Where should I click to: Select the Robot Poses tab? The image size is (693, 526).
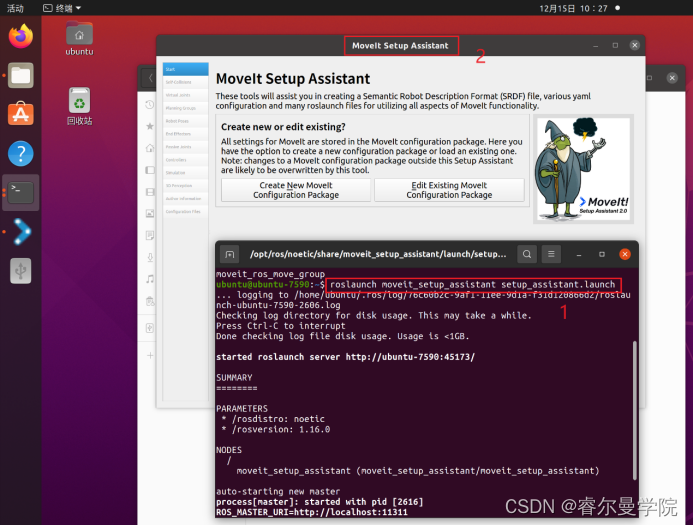tap(186, 121)
